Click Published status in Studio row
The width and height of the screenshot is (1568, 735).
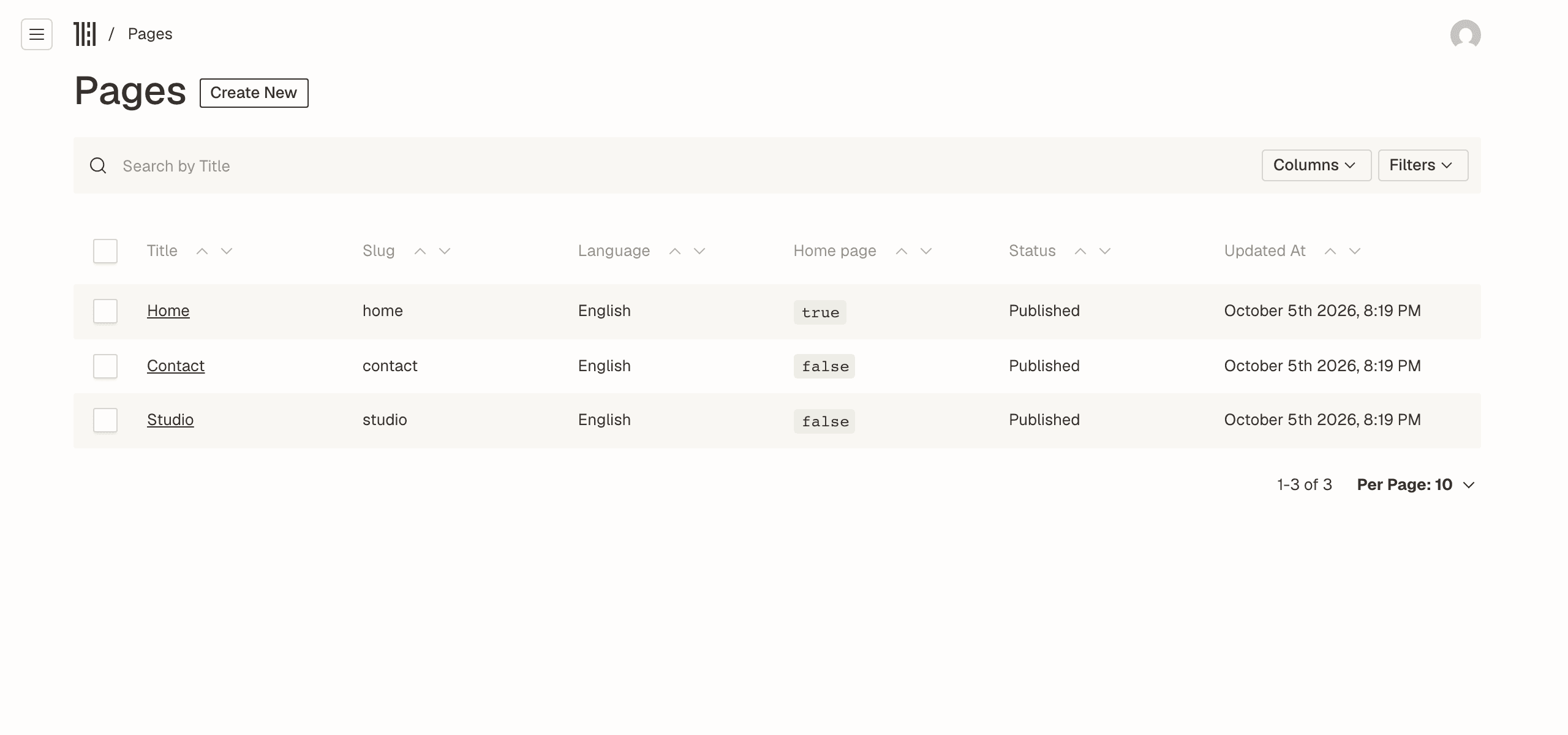click(1044, 420)
